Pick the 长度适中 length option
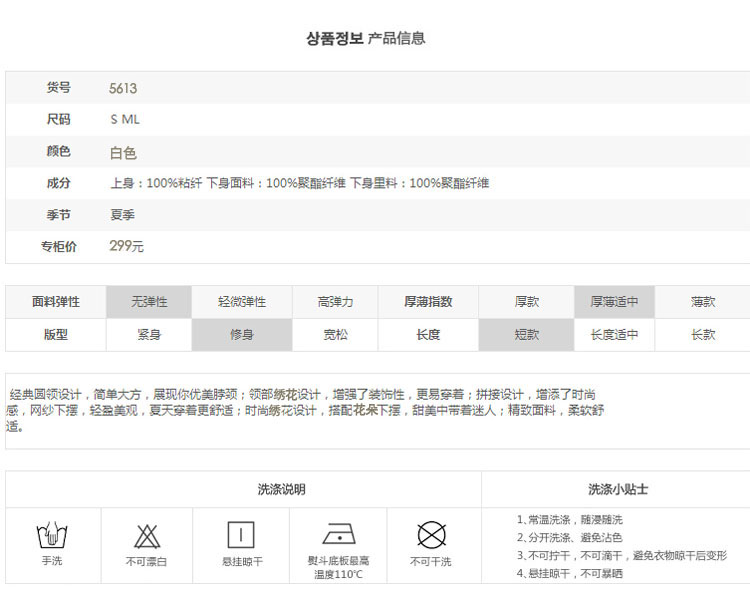750x598 pixels. point(614,335)
